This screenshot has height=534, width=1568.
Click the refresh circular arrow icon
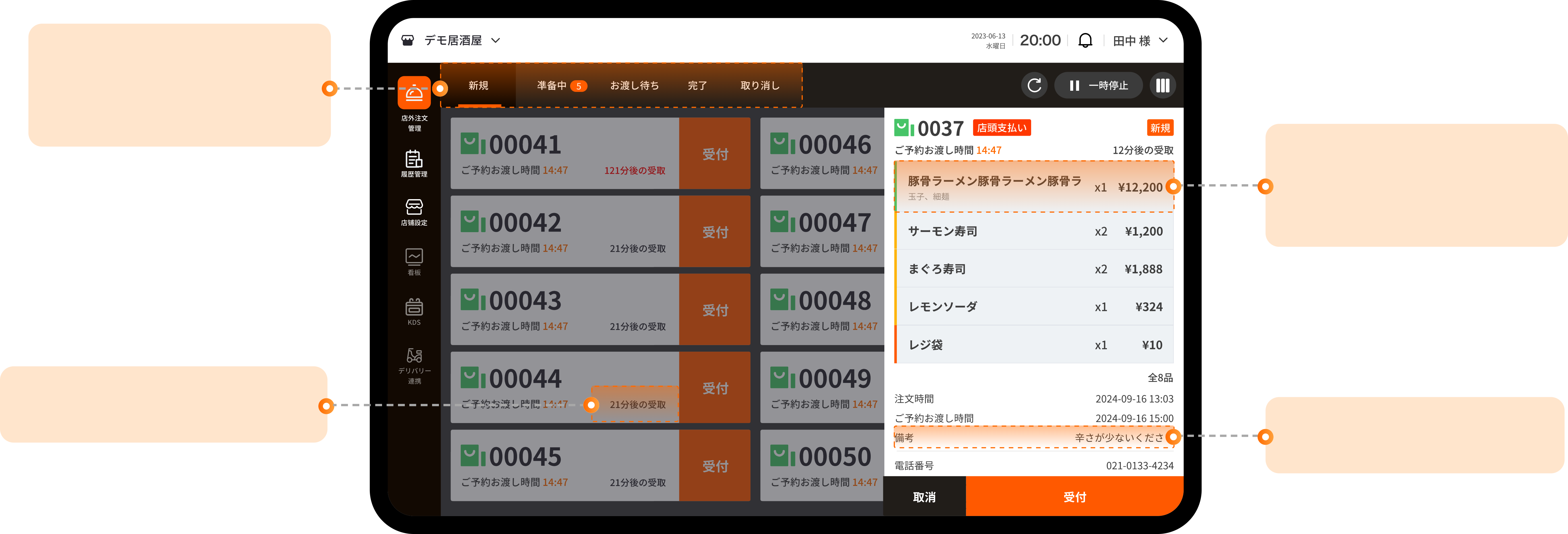(1034, 85)
